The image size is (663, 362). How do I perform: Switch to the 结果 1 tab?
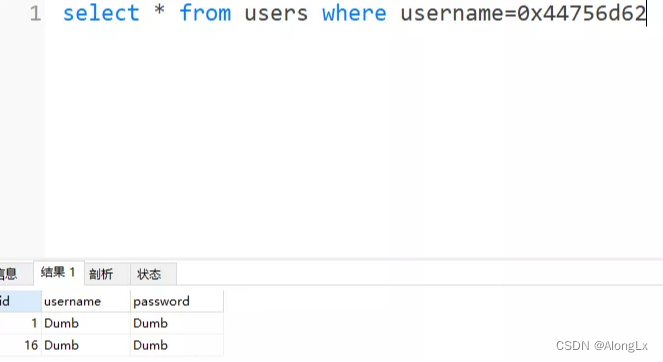point(59,273)
